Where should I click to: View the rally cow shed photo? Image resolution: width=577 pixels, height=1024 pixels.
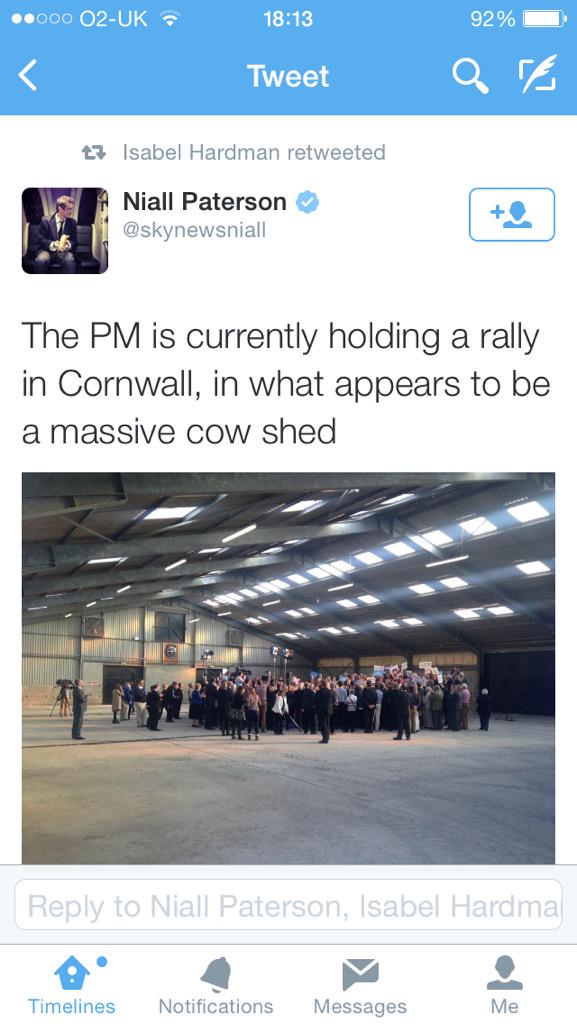pos(288,668)
